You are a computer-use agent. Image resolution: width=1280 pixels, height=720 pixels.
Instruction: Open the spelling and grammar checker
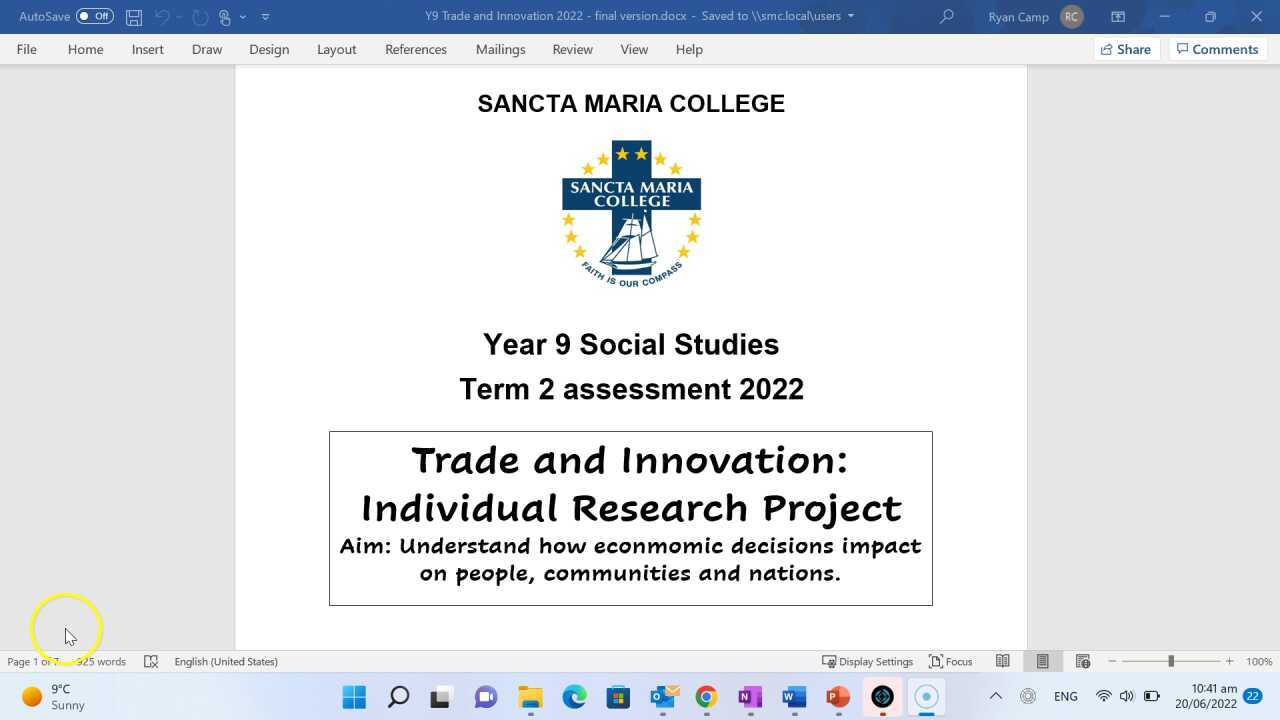(151, 661)
